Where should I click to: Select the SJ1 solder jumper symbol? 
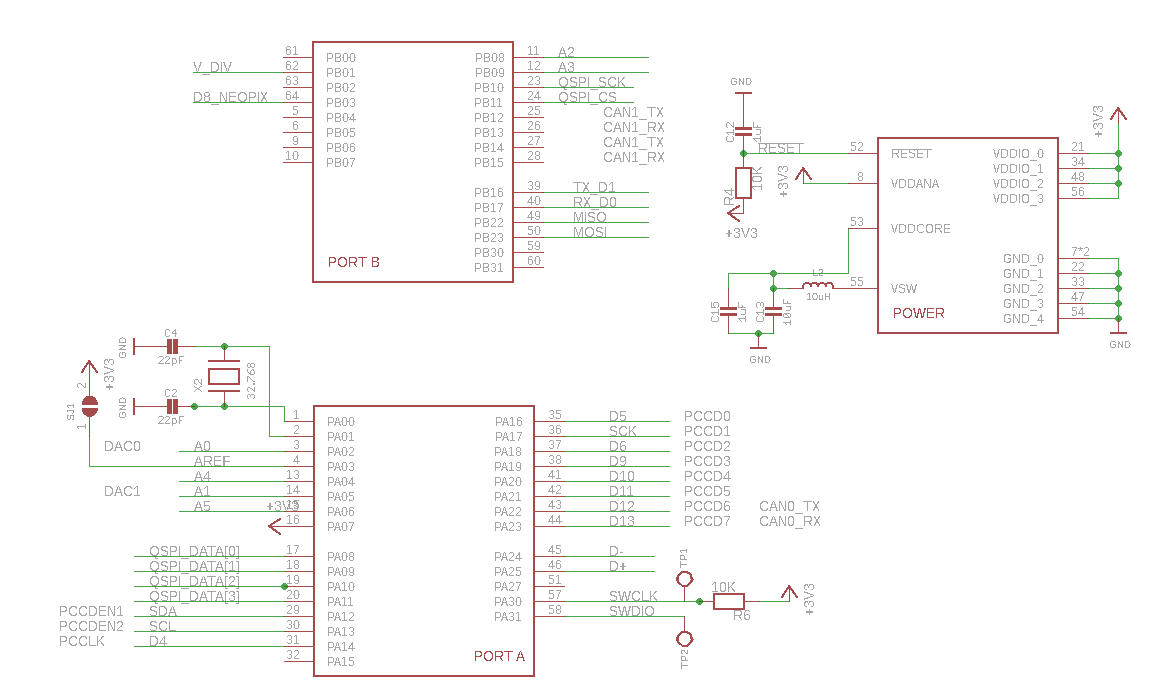click(90, 407)
